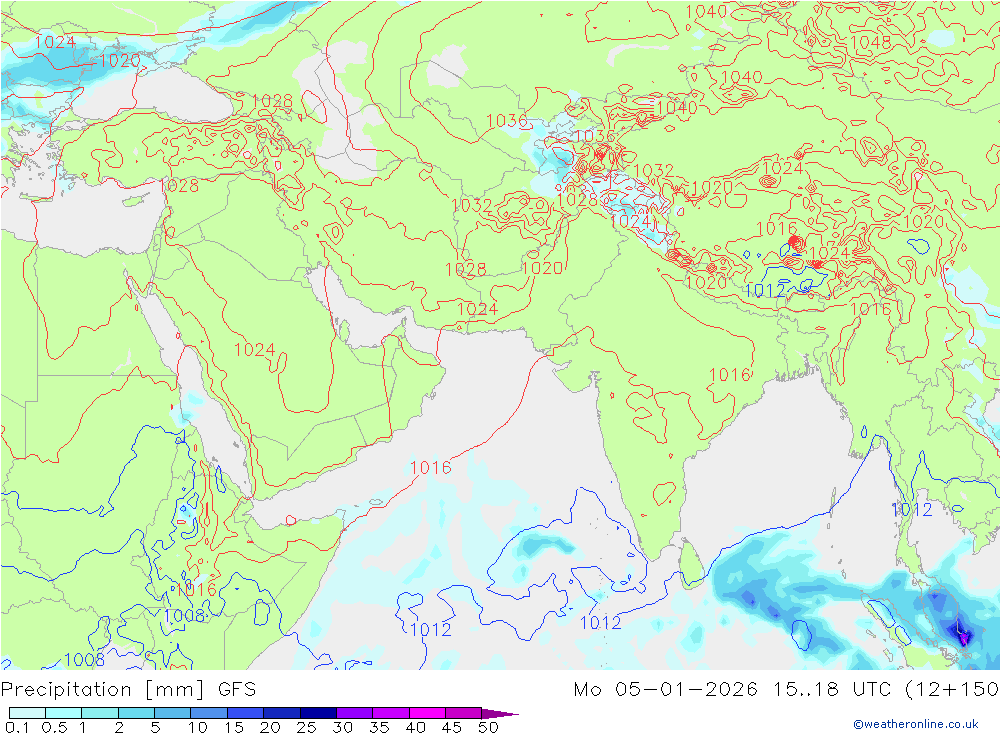The image size is (1000, 733).
Task: Select the swatch between 15 and 20
Action: click(x=246, y=713)
